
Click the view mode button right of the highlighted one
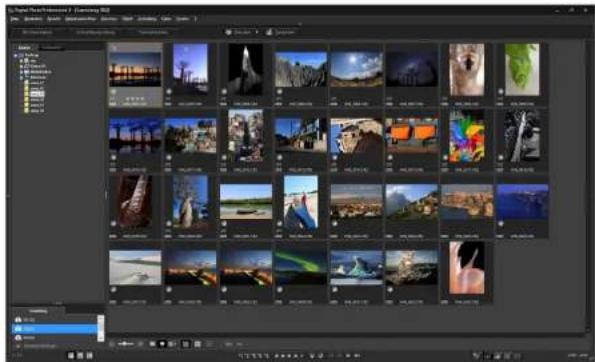pos(172,344)
